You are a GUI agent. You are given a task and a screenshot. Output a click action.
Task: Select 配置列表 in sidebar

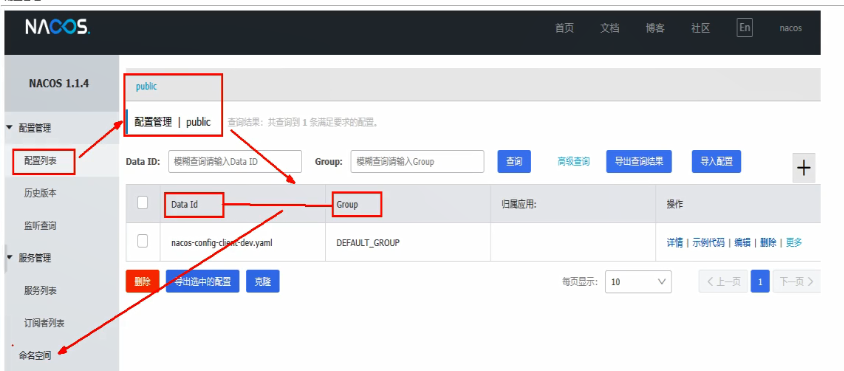pyautogui.click(x=40, y=161)
